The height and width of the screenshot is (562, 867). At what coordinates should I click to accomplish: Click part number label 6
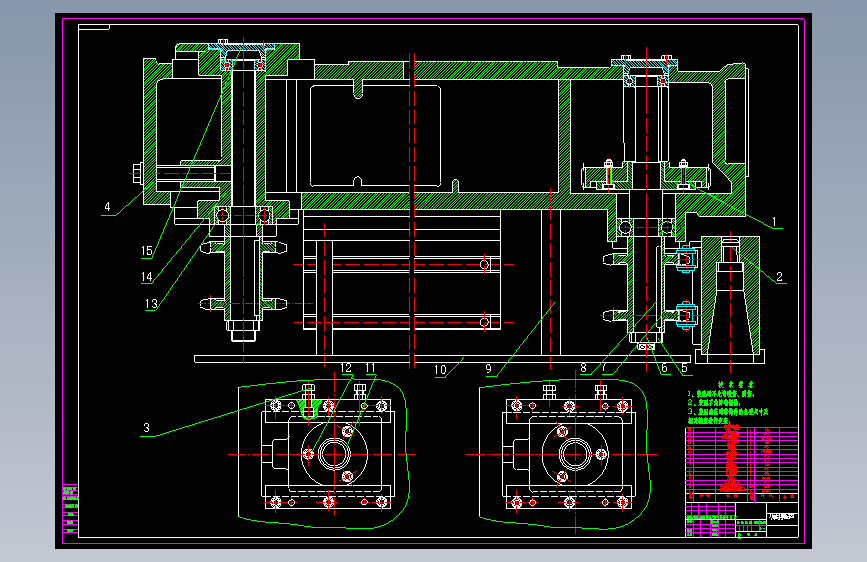pyautogui.click(x=664, y=368)
